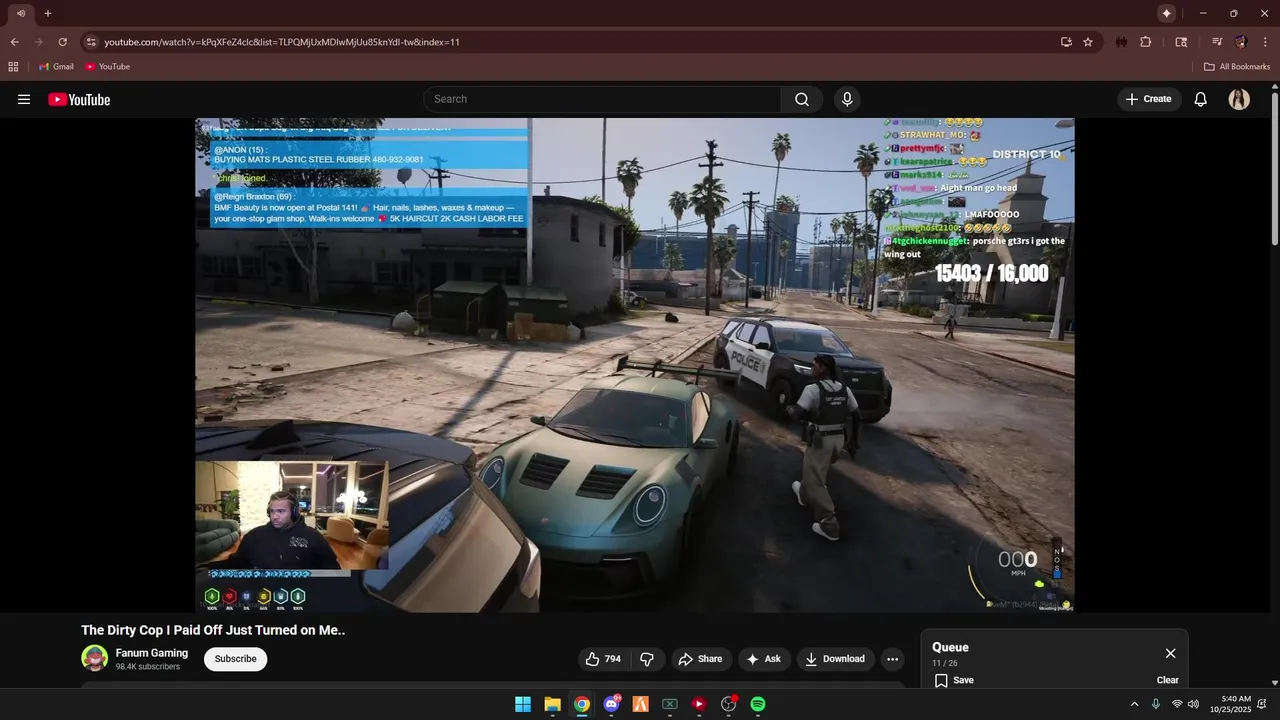The height and width of the screenshot is (720, 1280).
Task: Open the Ask AI button
Action: [x=763, y=659]
